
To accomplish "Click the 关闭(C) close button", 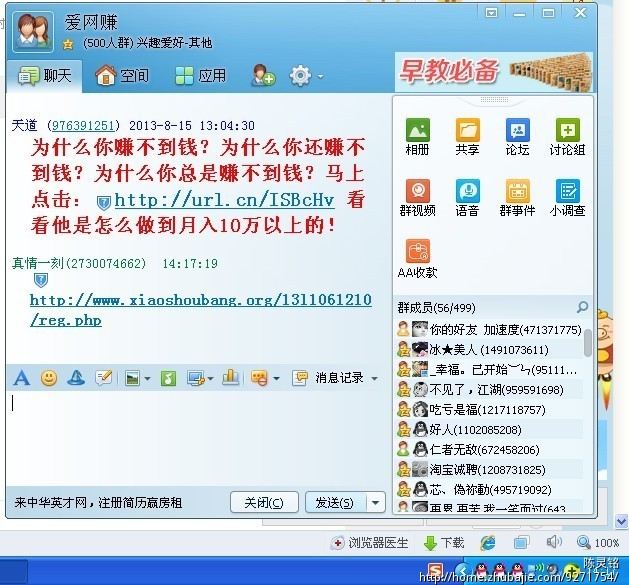I will point(264,502).
